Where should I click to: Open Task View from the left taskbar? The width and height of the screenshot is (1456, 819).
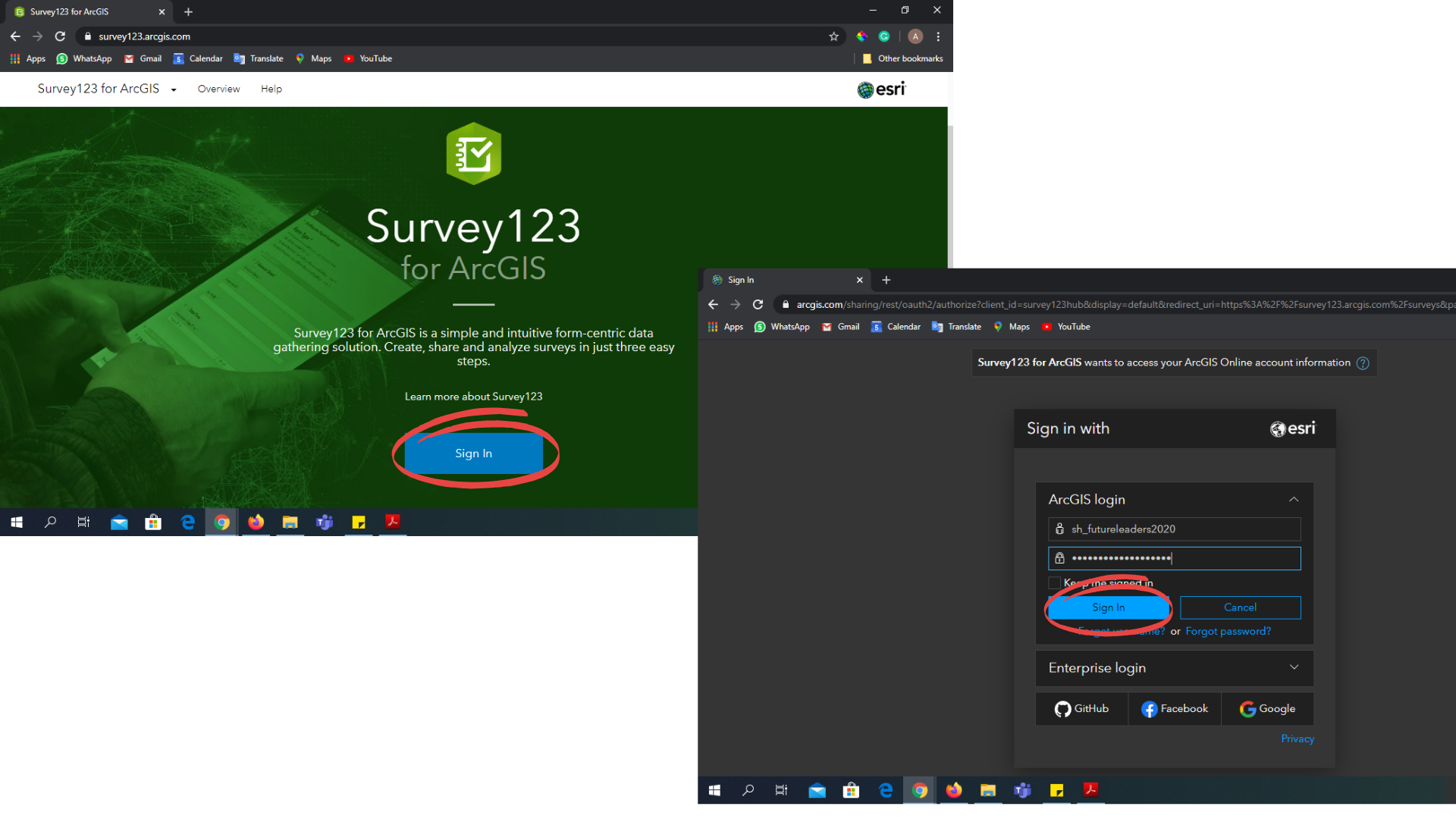[x=84, y=522]
